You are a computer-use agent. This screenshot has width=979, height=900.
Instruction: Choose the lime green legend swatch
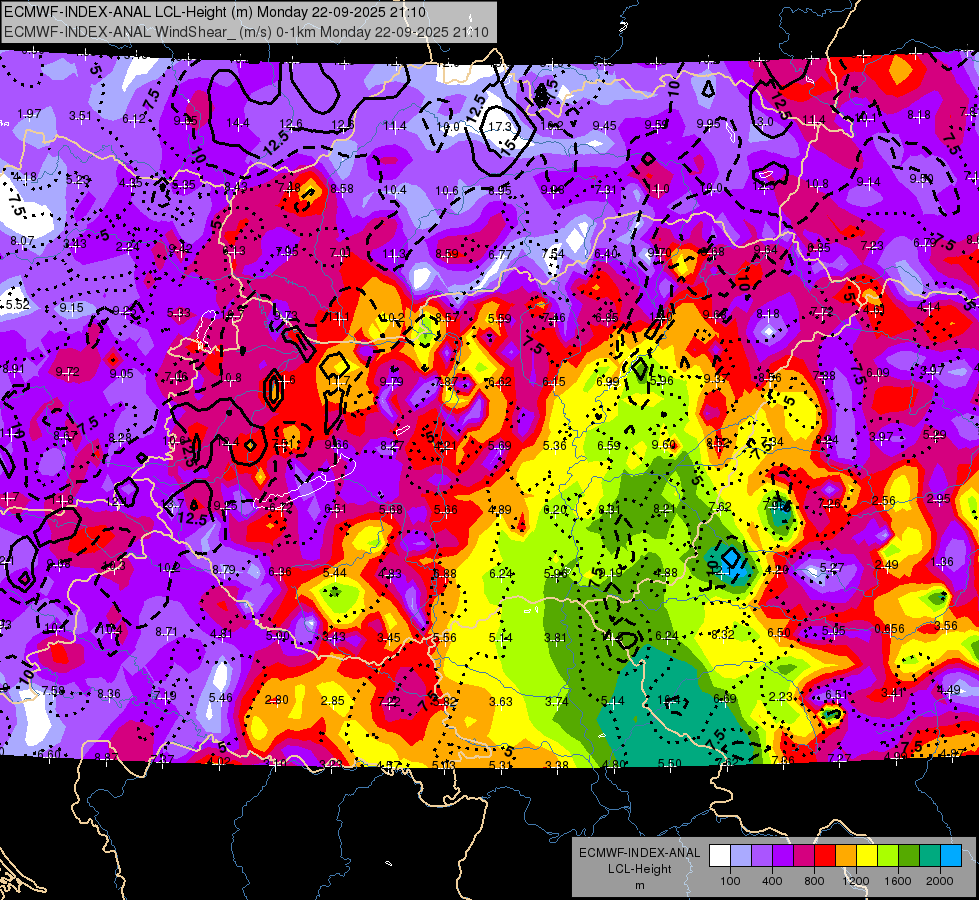click(888, 856)
